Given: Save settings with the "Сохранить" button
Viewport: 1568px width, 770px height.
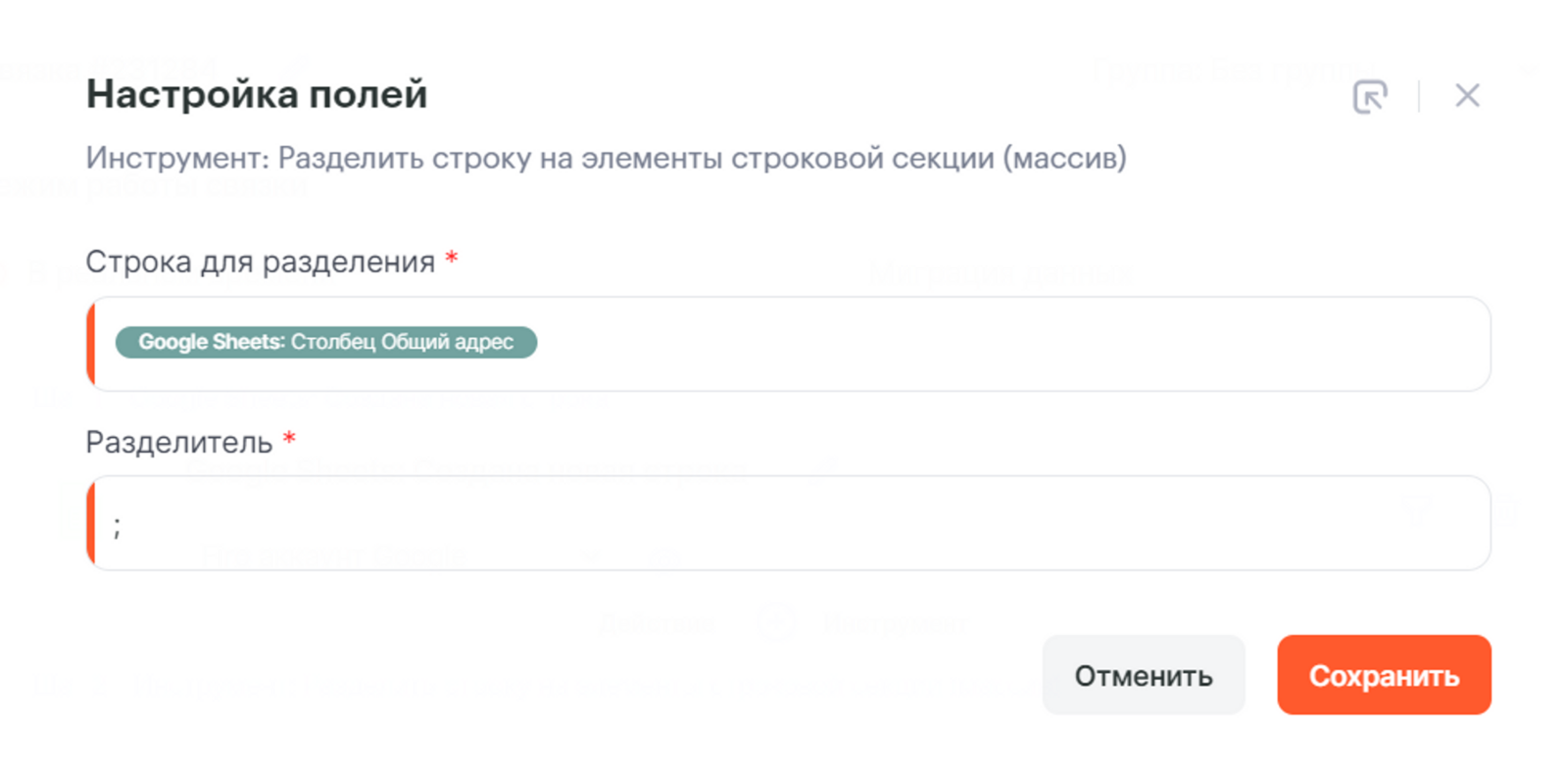Looking at the screenshot, I should 1383,675.
